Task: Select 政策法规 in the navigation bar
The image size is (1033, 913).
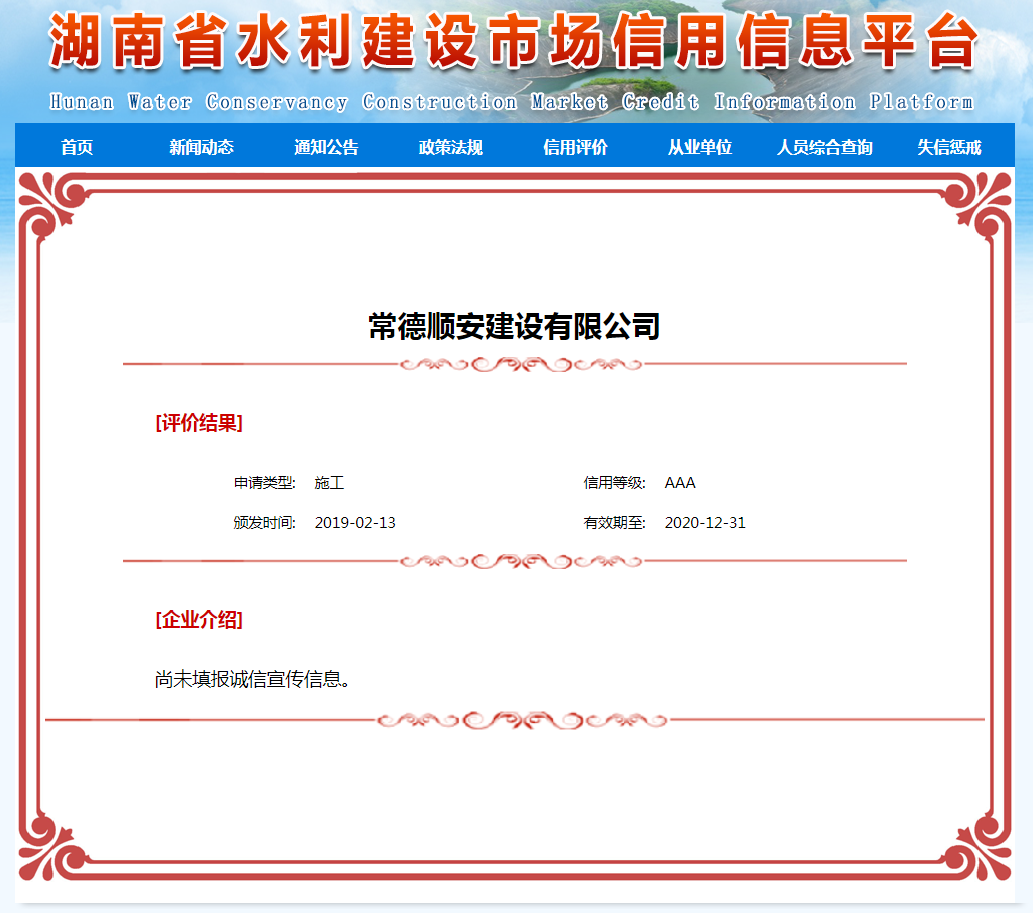Action: coord(450,147)
